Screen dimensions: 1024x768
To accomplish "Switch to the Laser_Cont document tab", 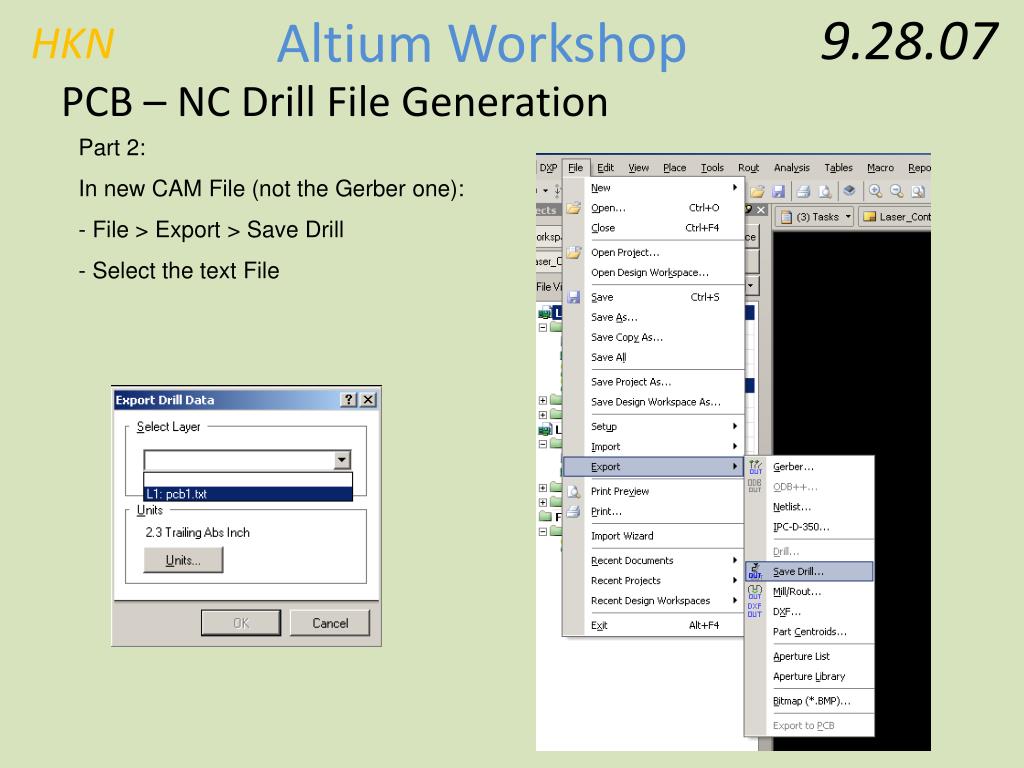I will pyautogui.click(x=896, y=217).
